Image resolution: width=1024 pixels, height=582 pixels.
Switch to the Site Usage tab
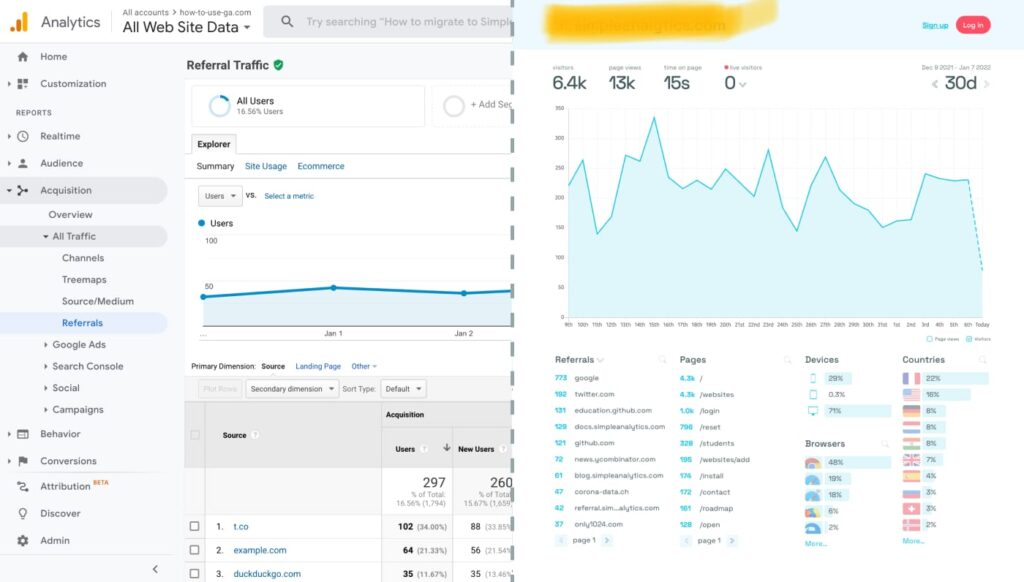coord(265,166)
